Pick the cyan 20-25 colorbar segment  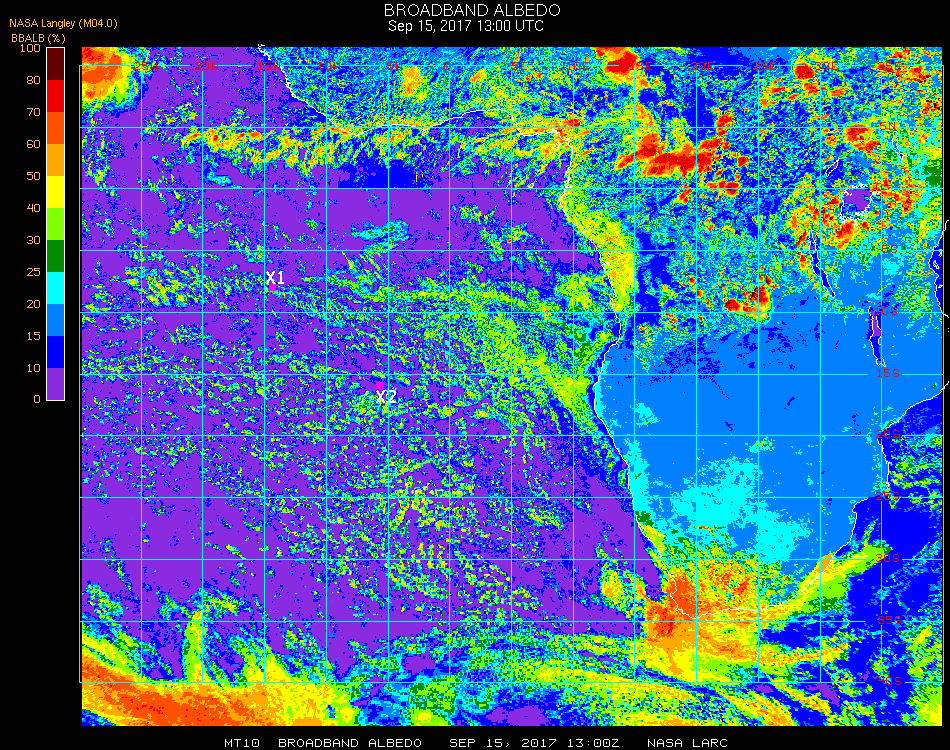point(55,288)
